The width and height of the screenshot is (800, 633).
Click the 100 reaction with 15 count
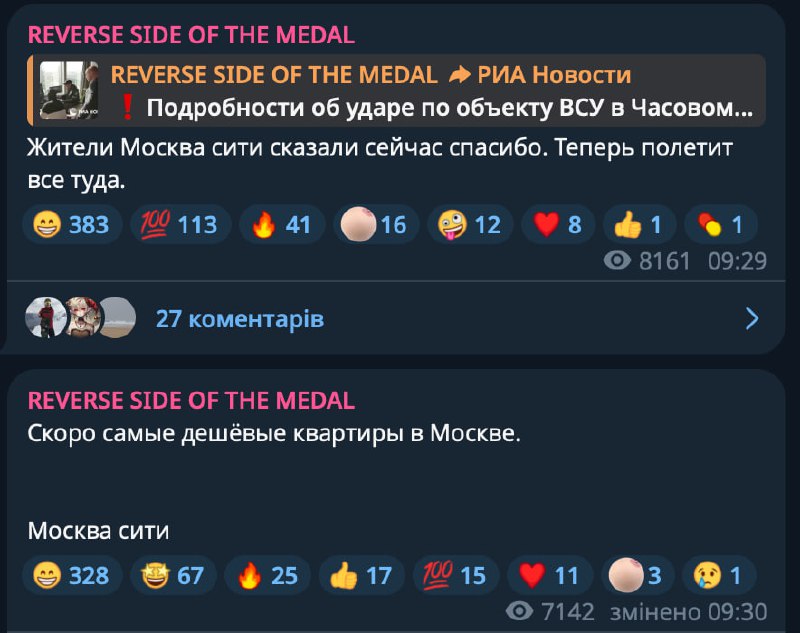(455, 575)
